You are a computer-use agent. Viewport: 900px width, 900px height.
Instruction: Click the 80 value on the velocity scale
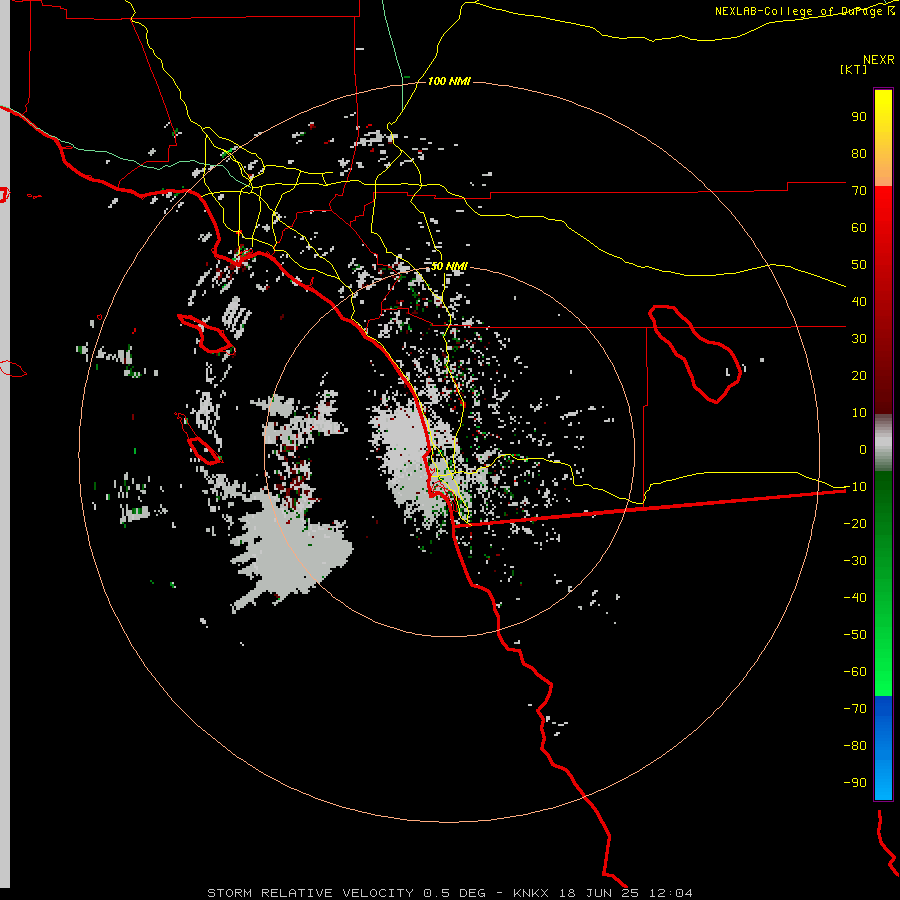pos(859,153)
